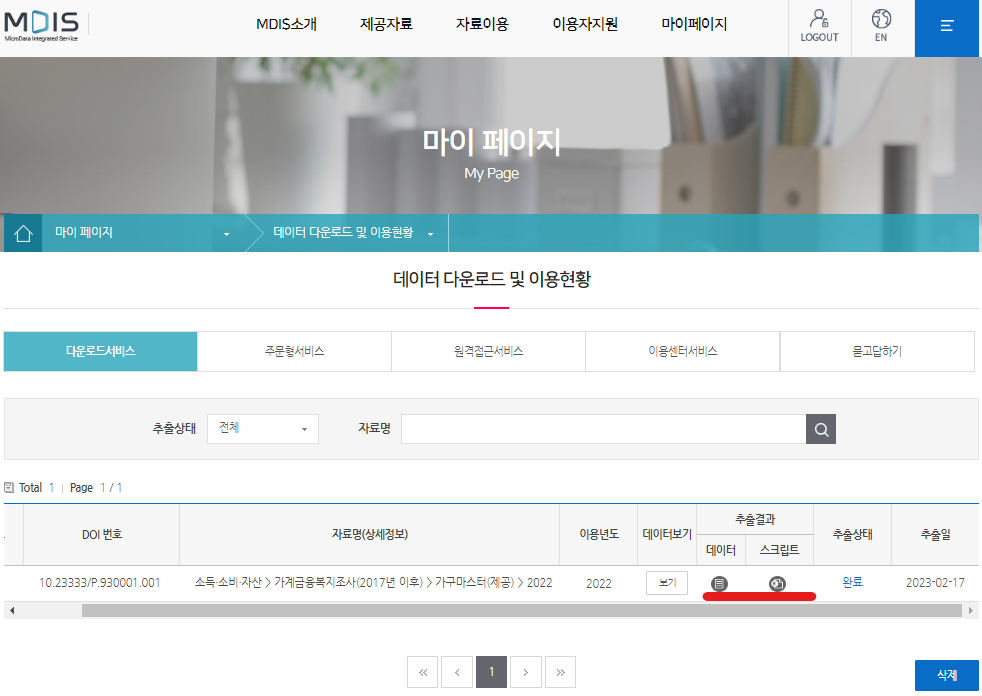Click inside the 자료명 search field
982x696 pixels.
(x=604, y=429)
